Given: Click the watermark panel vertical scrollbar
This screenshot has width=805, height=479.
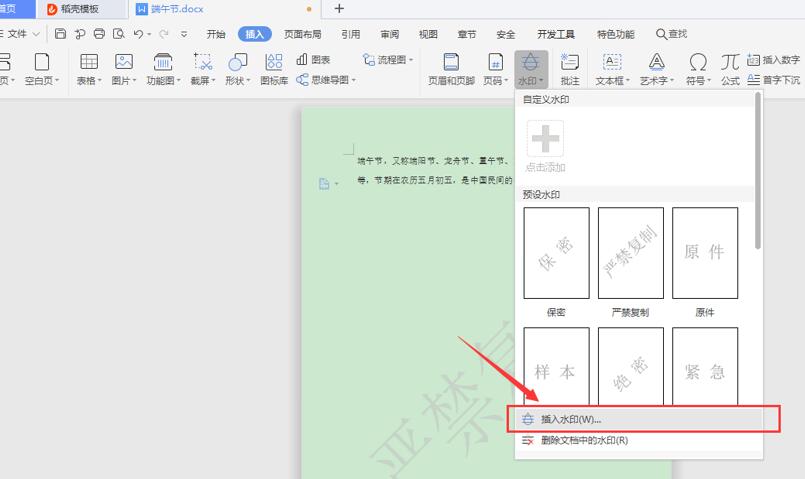Looking at the screenshot, I should pos(758,171).
